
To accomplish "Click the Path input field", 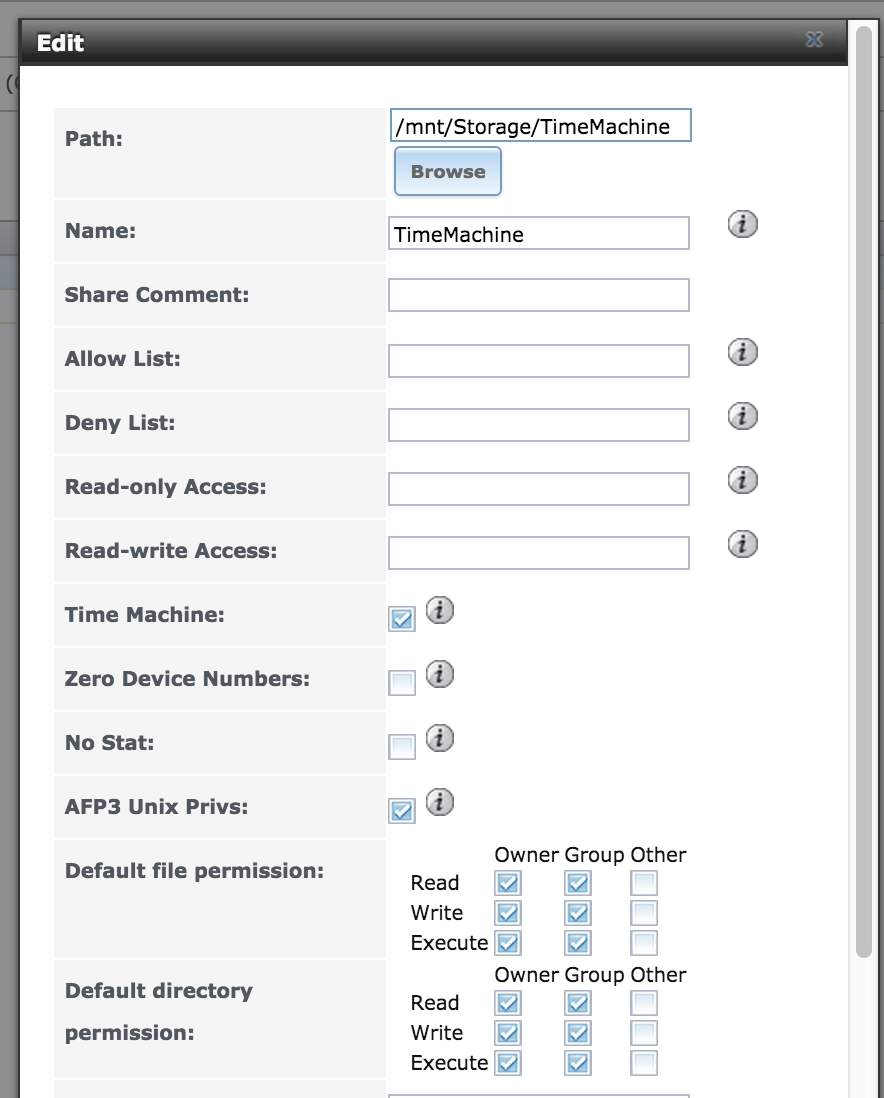I will click(x=541, y=125).
